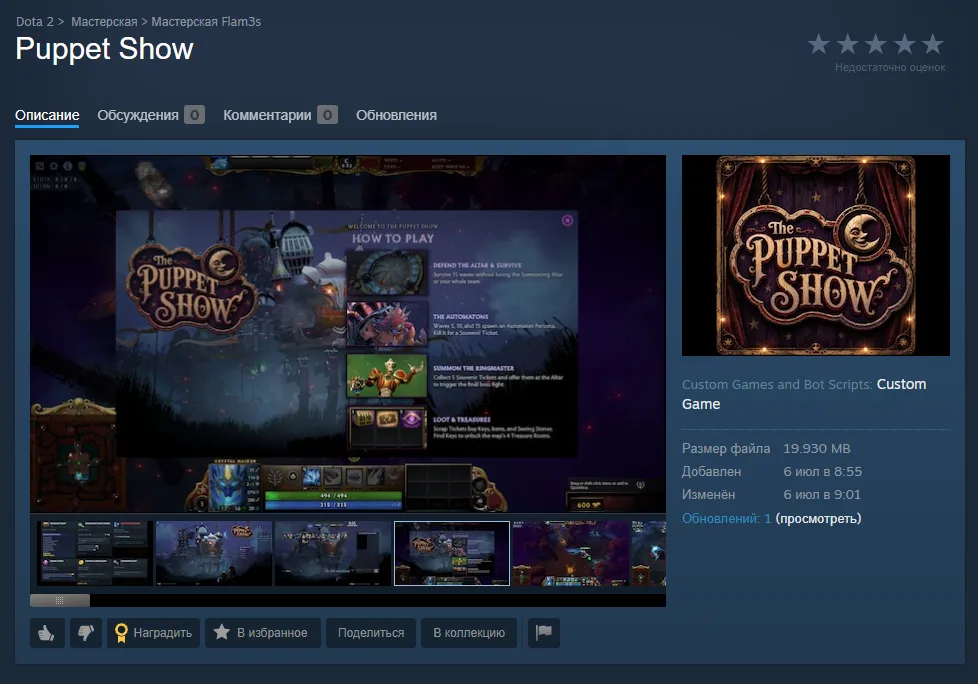
Task: Add to collection via В коллекцию
Action: coord(469,633)
